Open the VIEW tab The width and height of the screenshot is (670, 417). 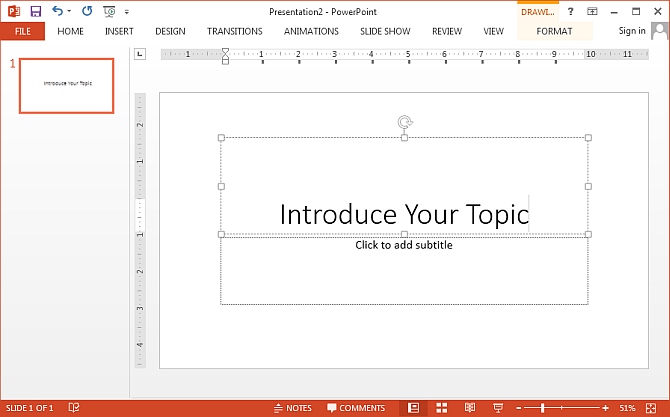(494, 31)
